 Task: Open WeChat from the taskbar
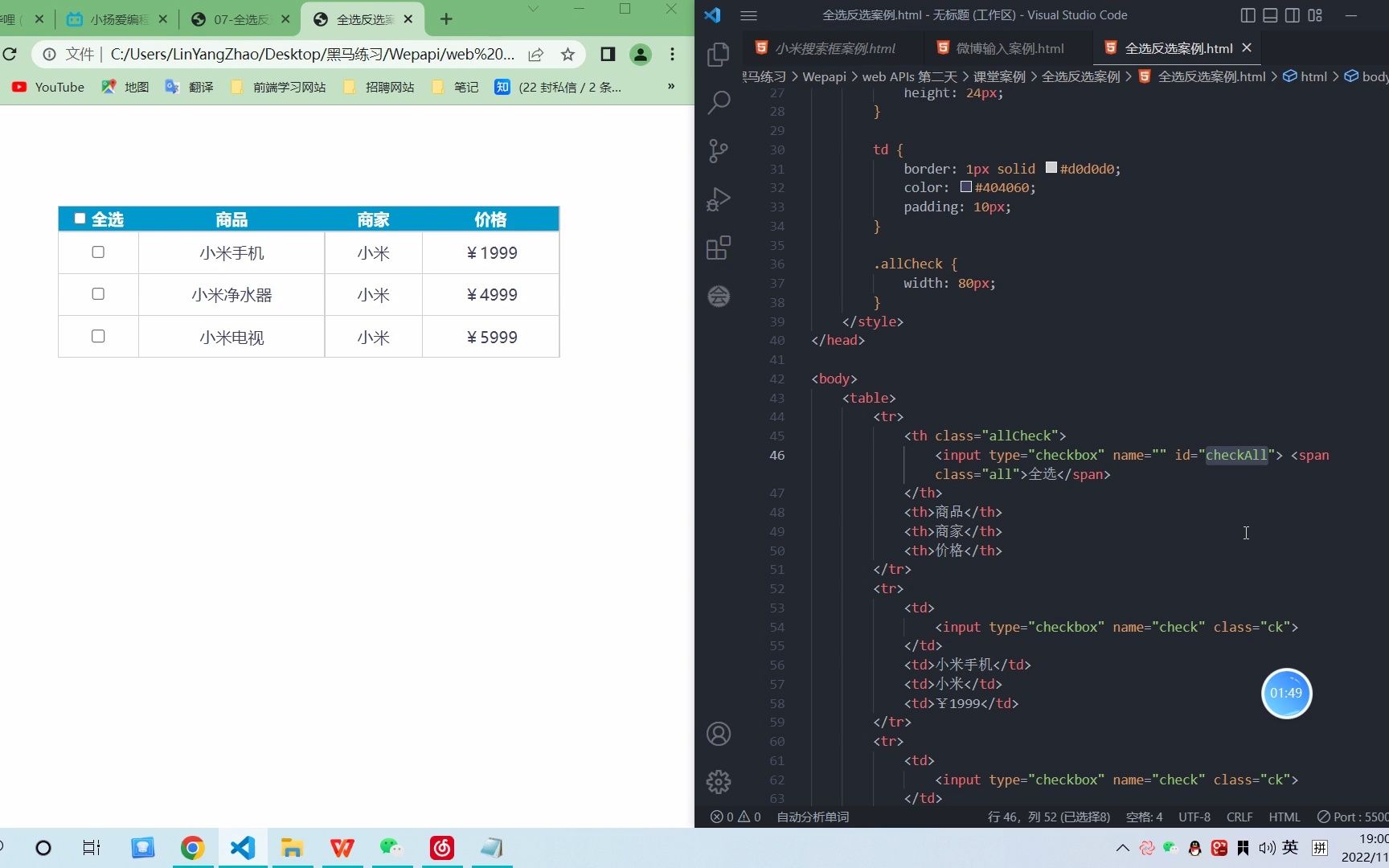coord(391,848)
